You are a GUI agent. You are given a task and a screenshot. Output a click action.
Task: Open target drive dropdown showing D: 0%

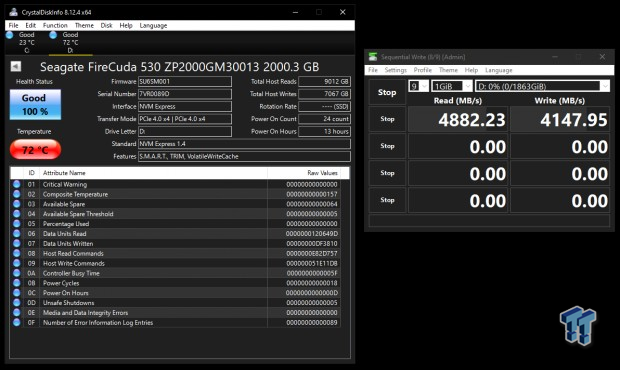(x=542, y=86)
